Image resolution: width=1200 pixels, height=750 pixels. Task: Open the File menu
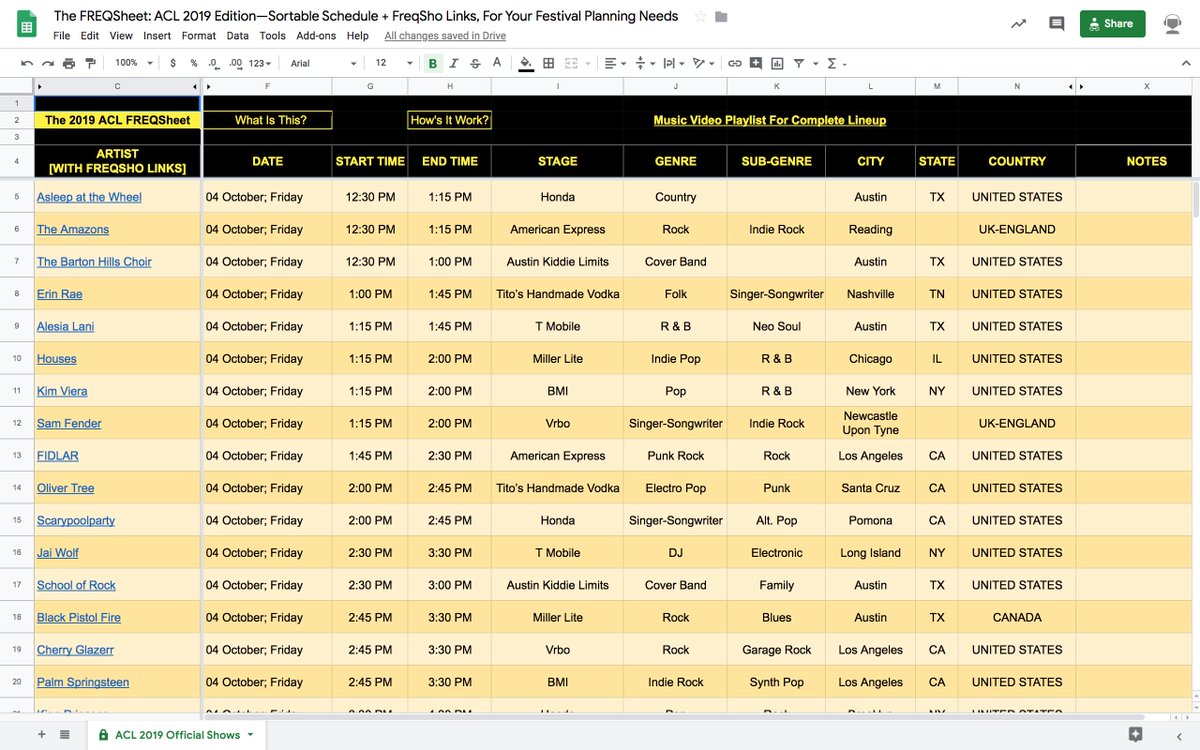point(62,35)
